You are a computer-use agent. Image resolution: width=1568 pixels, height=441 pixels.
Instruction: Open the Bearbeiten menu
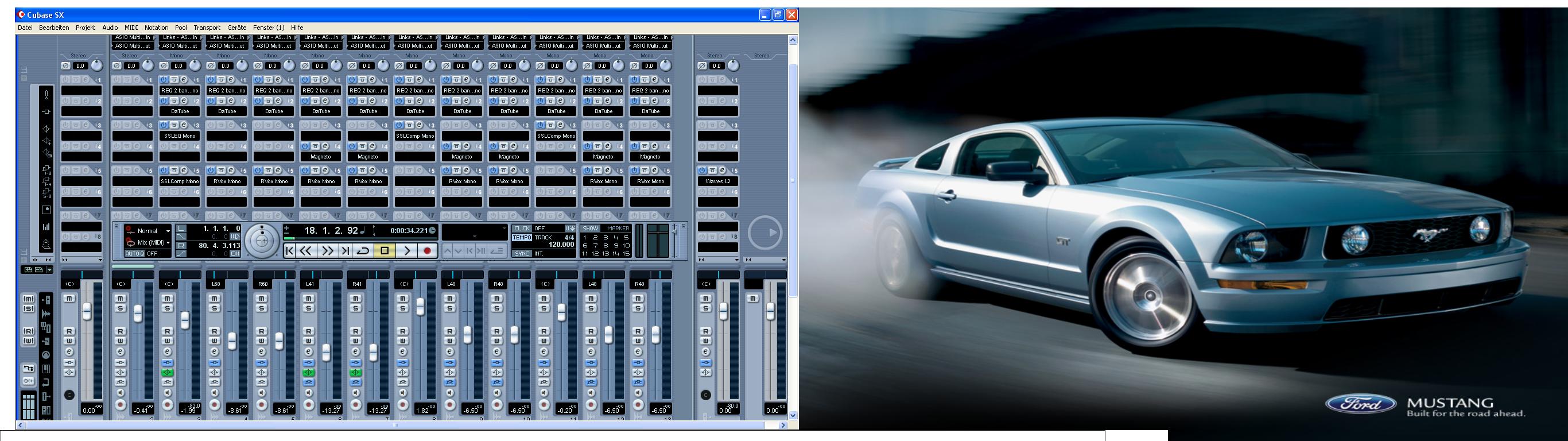click(54, 28)
